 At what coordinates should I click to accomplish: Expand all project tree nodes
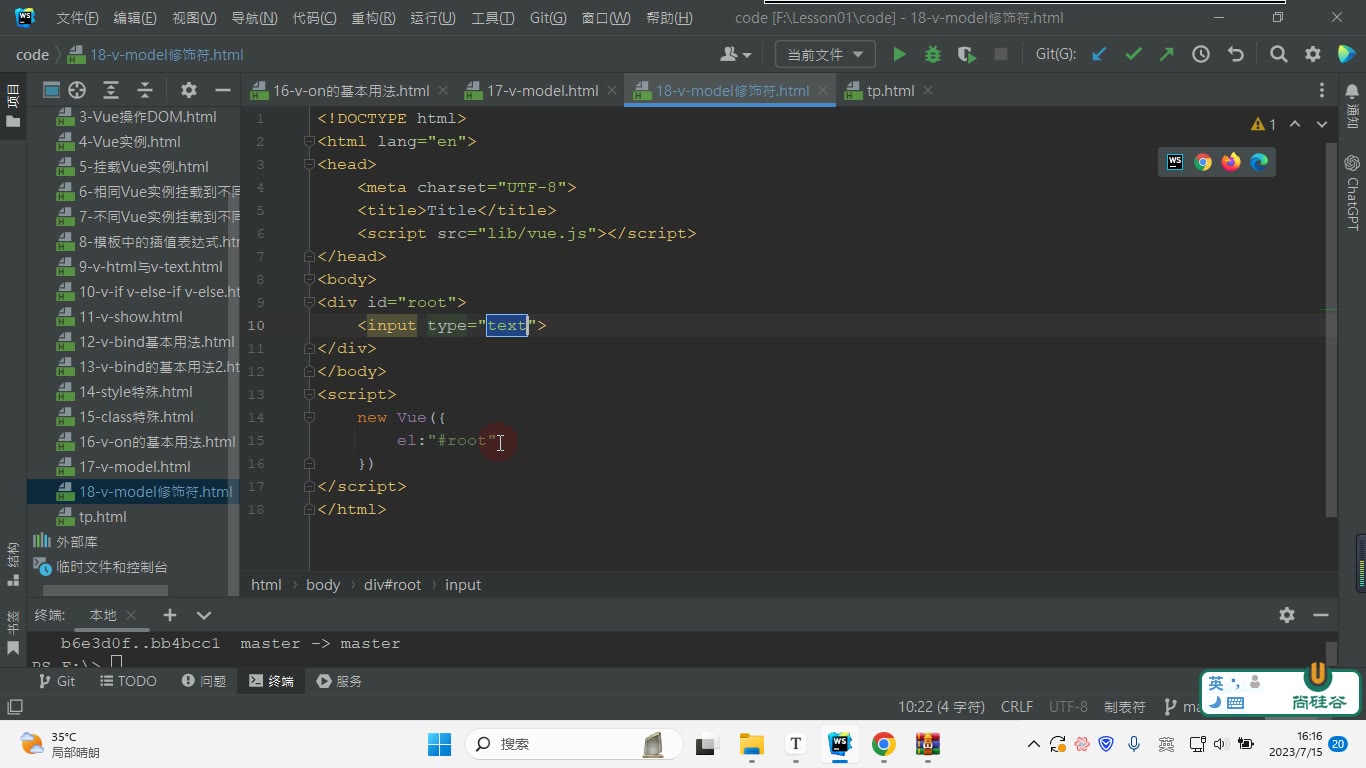point(111,90)
